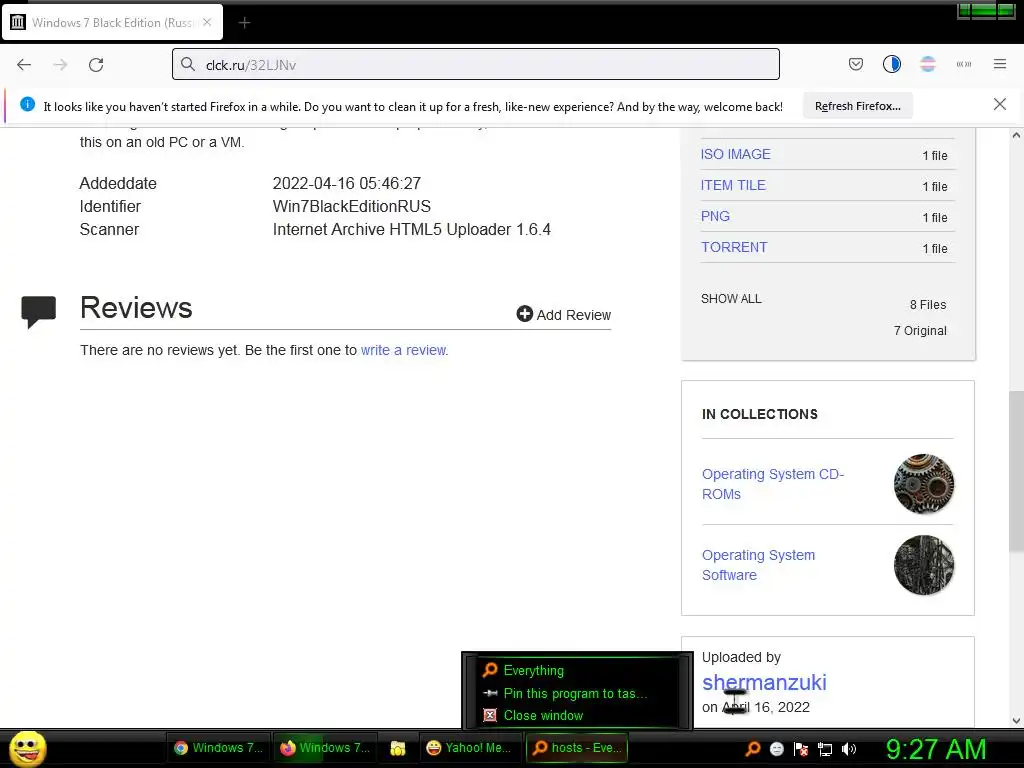Open the ISO IMAGE download link
The image size is (1024, 768).
735,154
